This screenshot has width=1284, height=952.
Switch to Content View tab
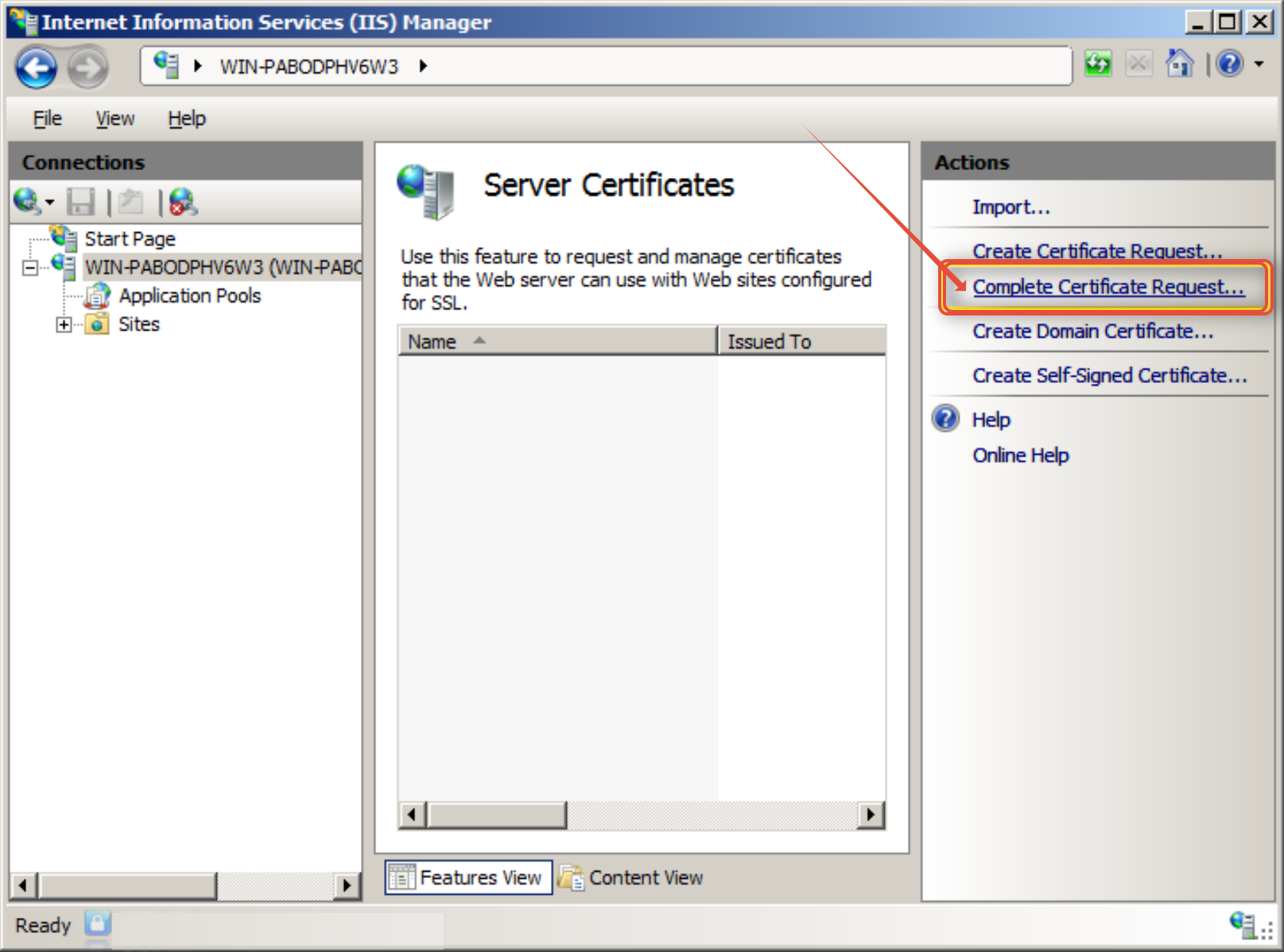(631, 877)
